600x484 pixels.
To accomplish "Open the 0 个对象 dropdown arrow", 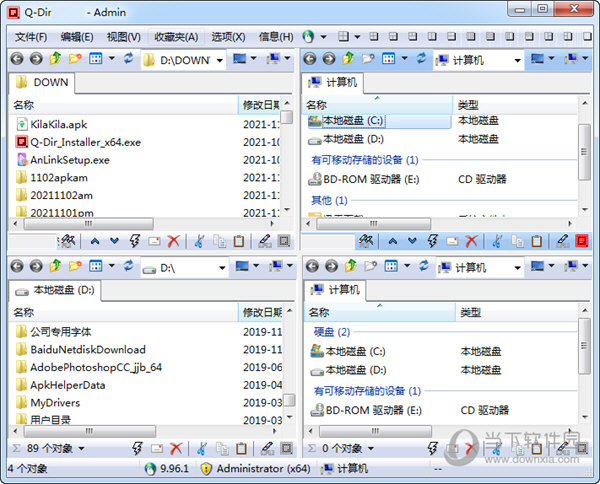I will coord(371,448).
